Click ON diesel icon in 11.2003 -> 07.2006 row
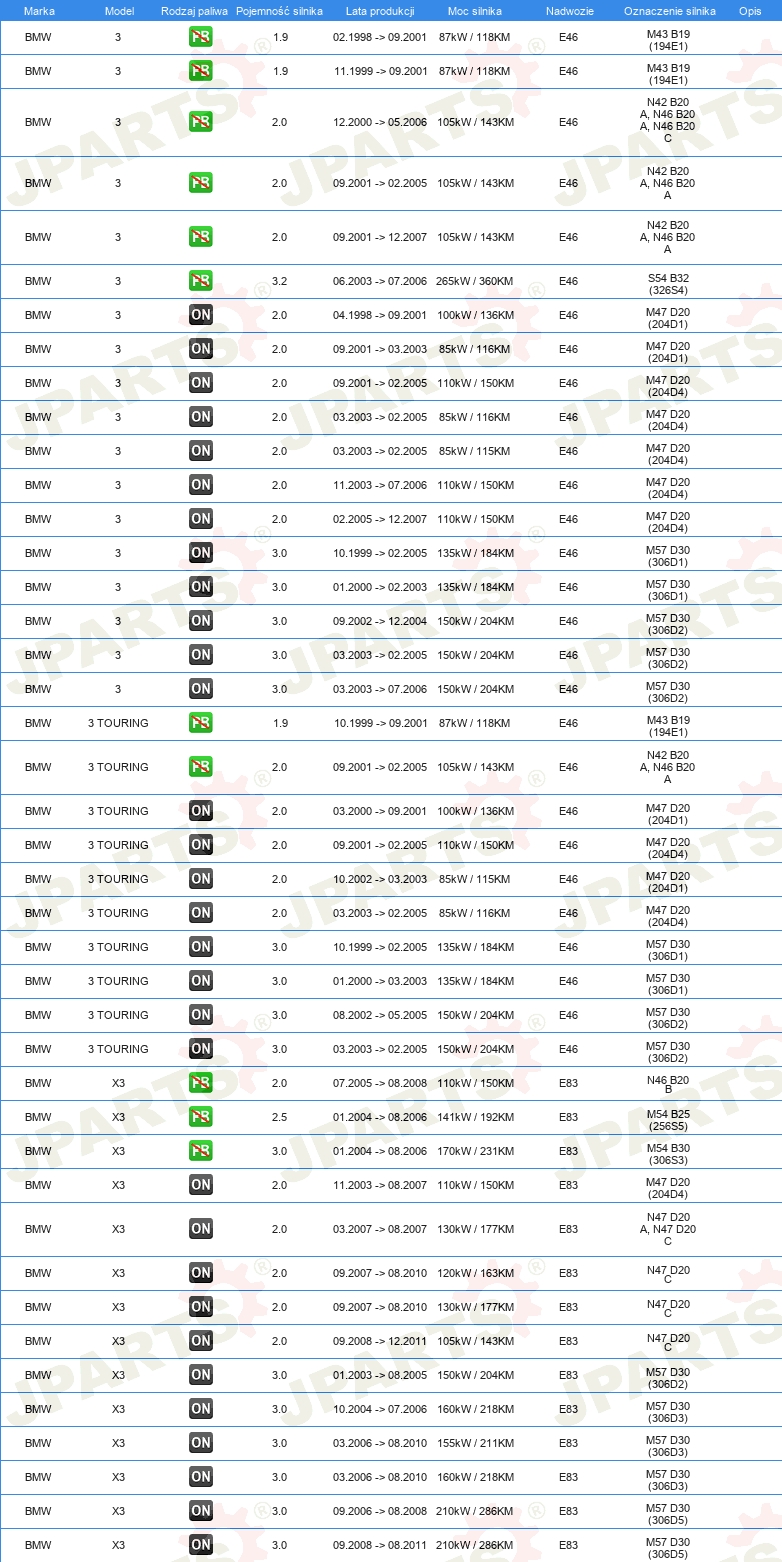This screenshot has width=782, height=1562. 201,485
